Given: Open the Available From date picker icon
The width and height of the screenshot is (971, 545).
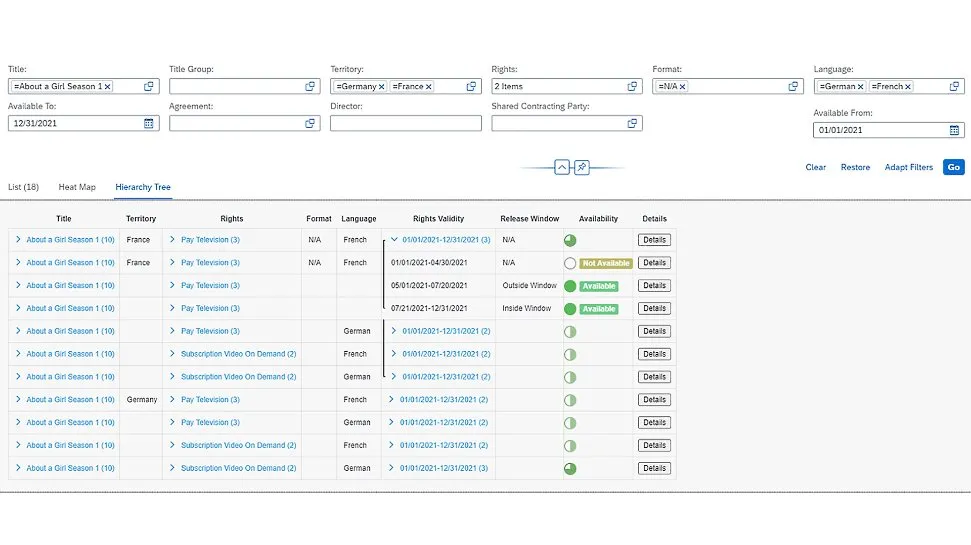Looking at the screenshot, I should click(x=955, y=130).
